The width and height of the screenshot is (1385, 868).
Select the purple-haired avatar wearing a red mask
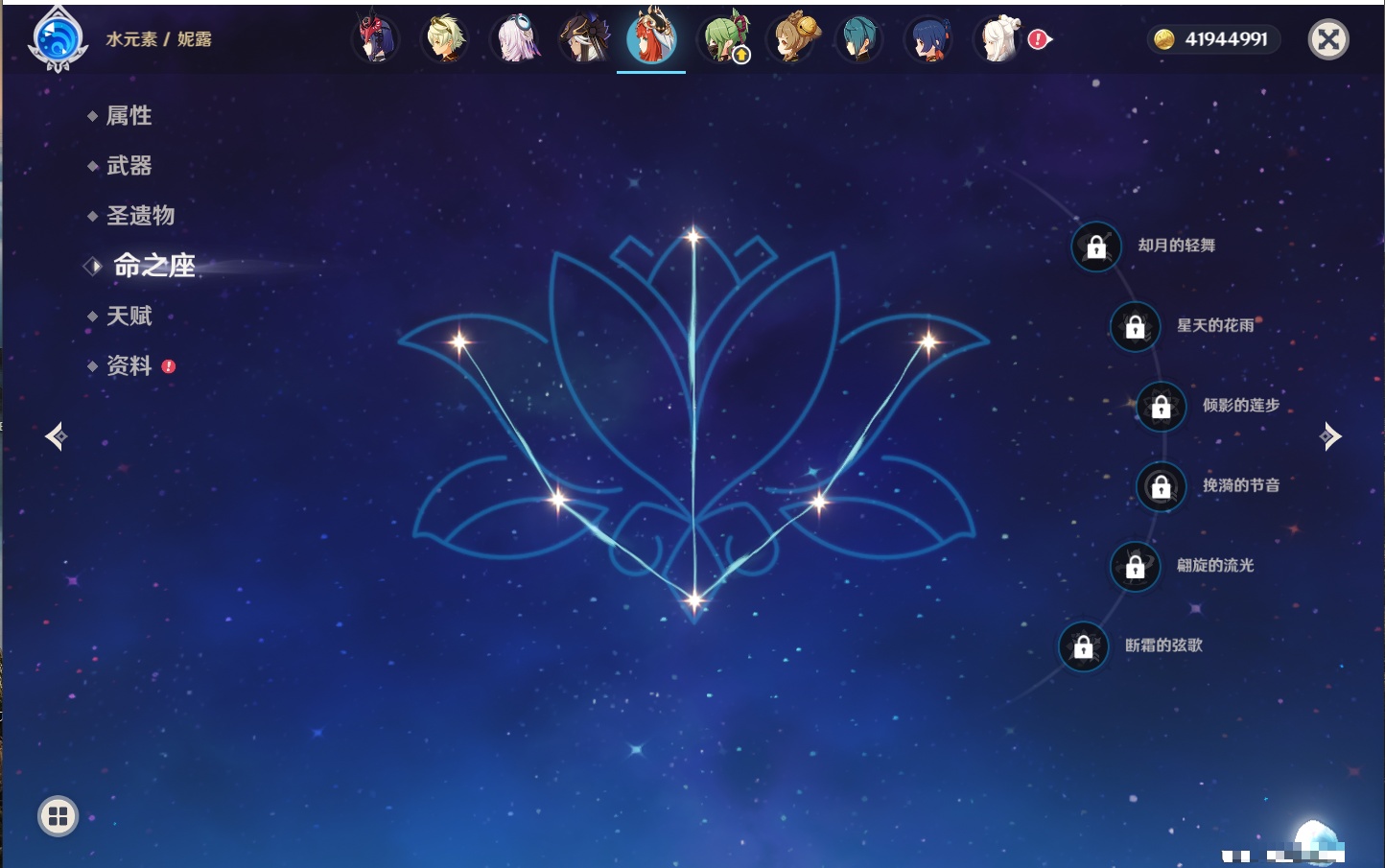[375, 38]
